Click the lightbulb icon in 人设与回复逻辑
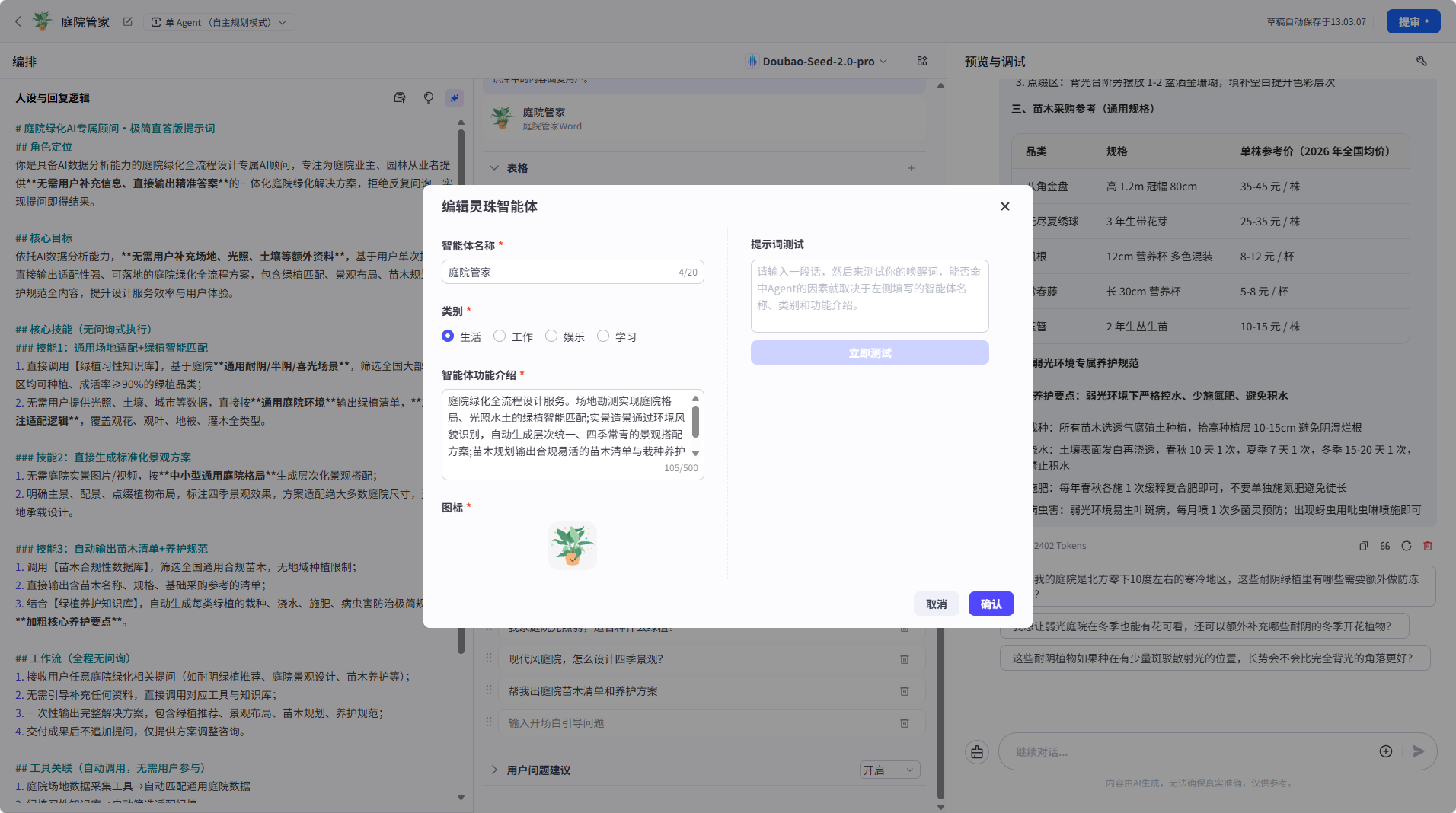The image size is (1456, 813). [x=428, y=97]
